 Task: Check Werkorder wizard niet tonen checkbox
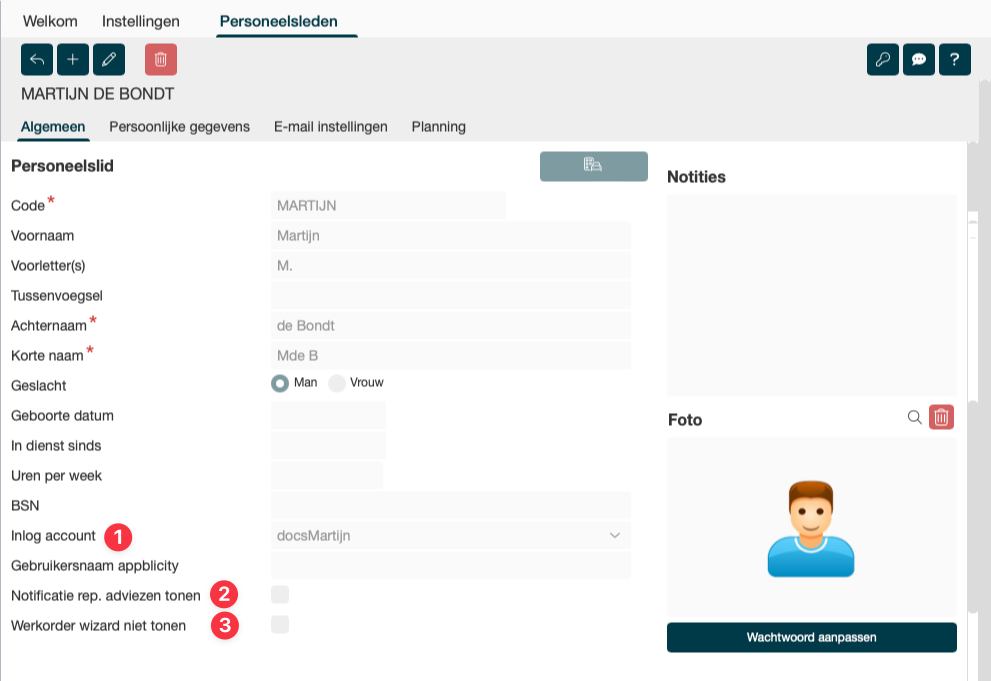(280, 625)
